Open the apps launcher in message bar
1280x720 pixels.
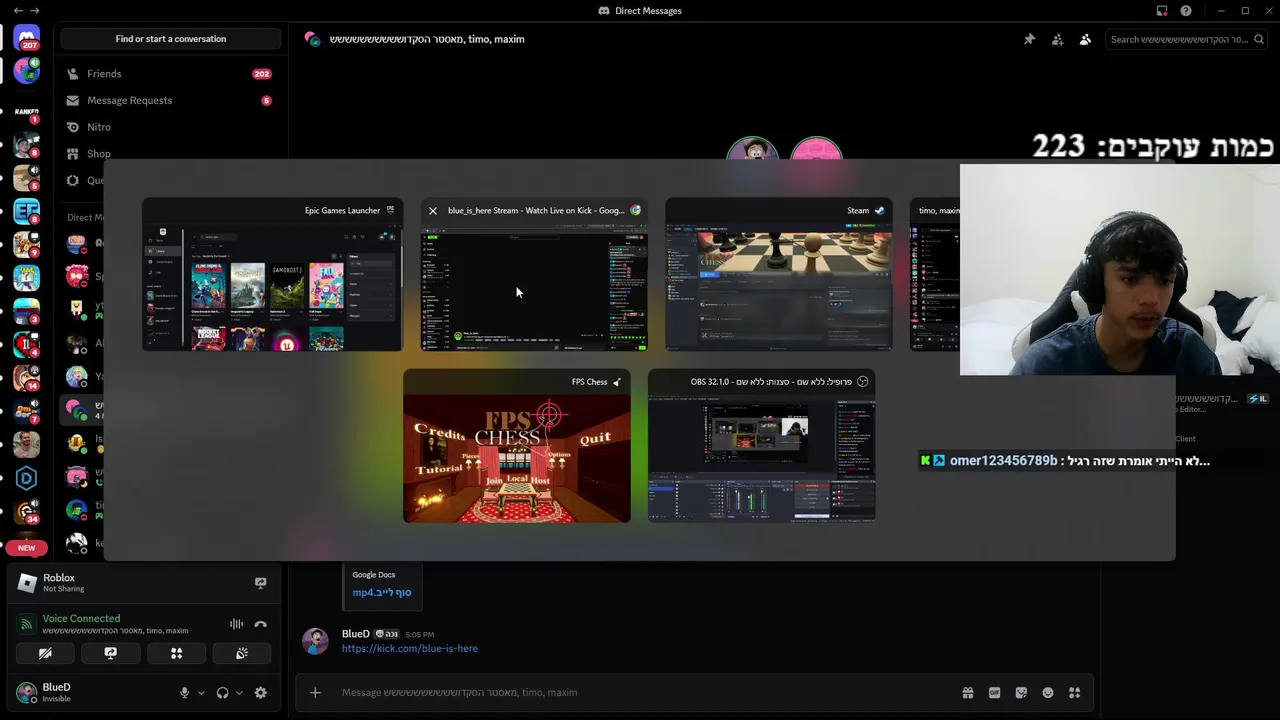pos(1075,693)
